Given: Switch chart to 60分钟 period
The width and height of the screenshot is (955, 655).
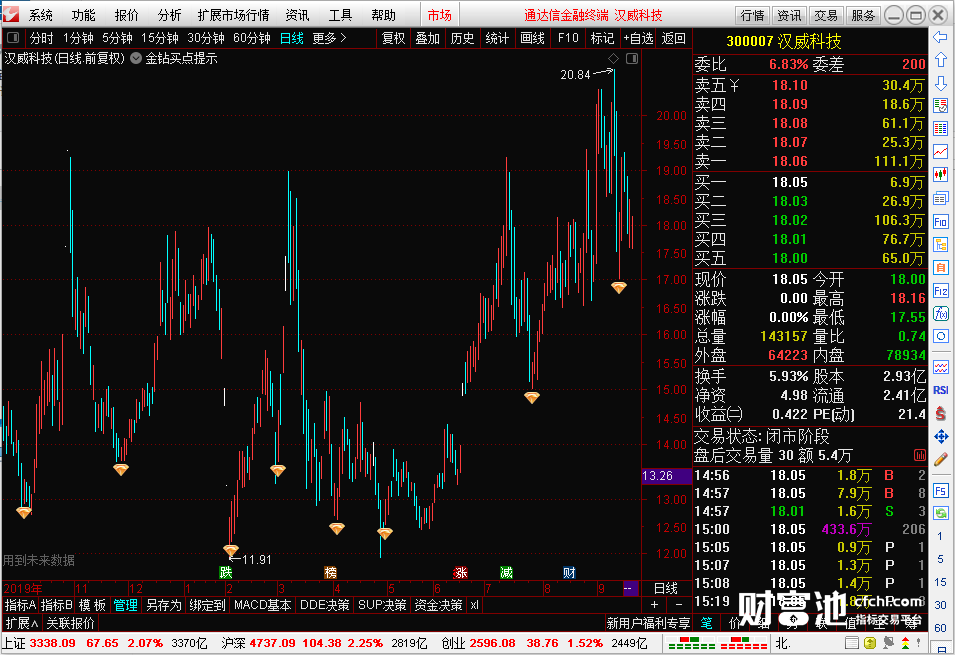Looking at the screenshot, I should (x=252, y=38).
